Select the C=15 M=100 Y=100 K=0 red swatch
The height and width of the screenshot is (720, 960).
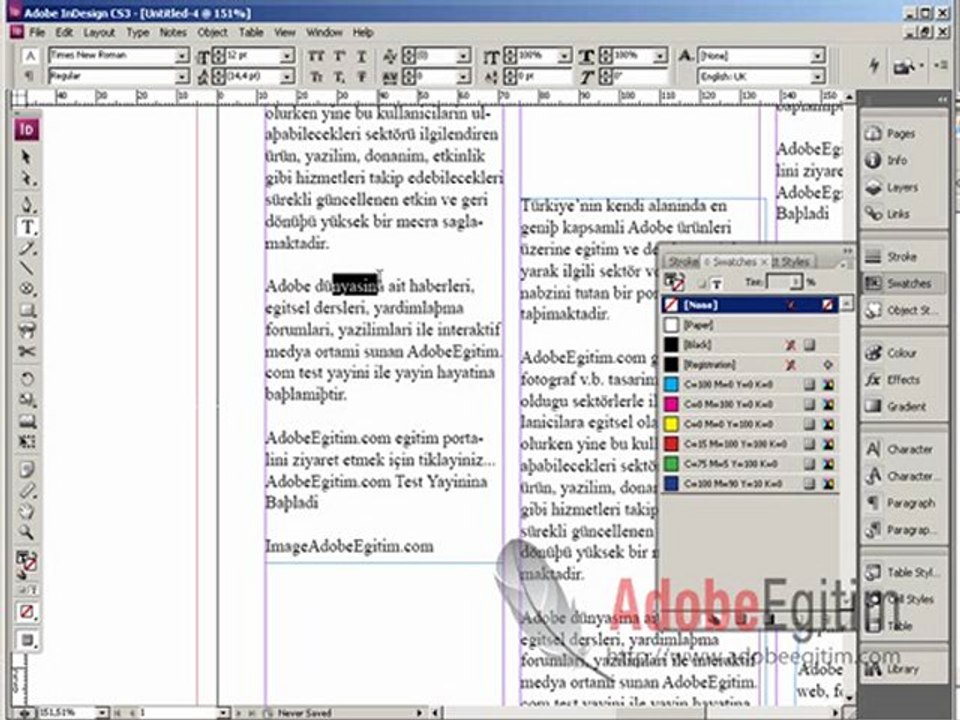coord(750,444)
